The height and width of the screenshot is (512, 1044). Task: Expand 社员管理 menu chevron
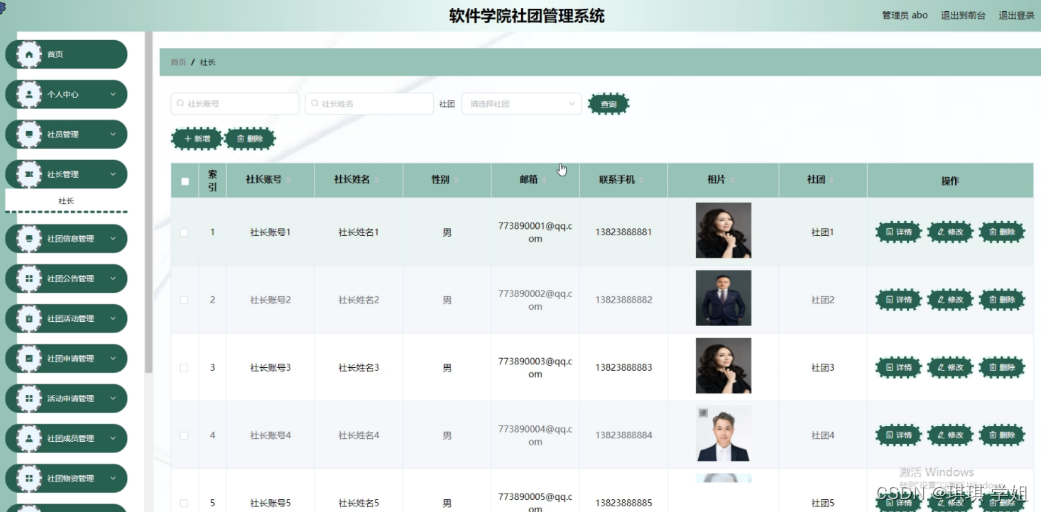[x=113, y=134]
